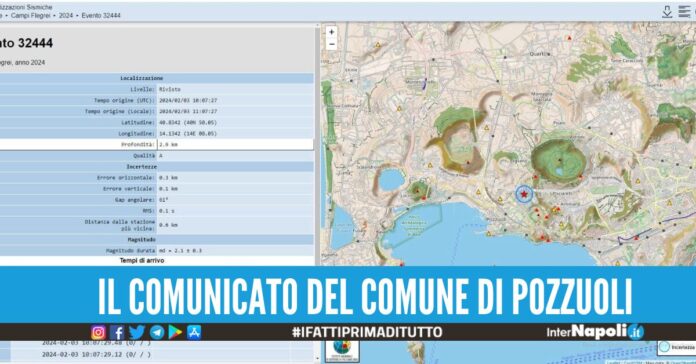Open the 2024 breadcrumb
The height and width of the screenshot is (364, 696).
click(x=66, y=16)
